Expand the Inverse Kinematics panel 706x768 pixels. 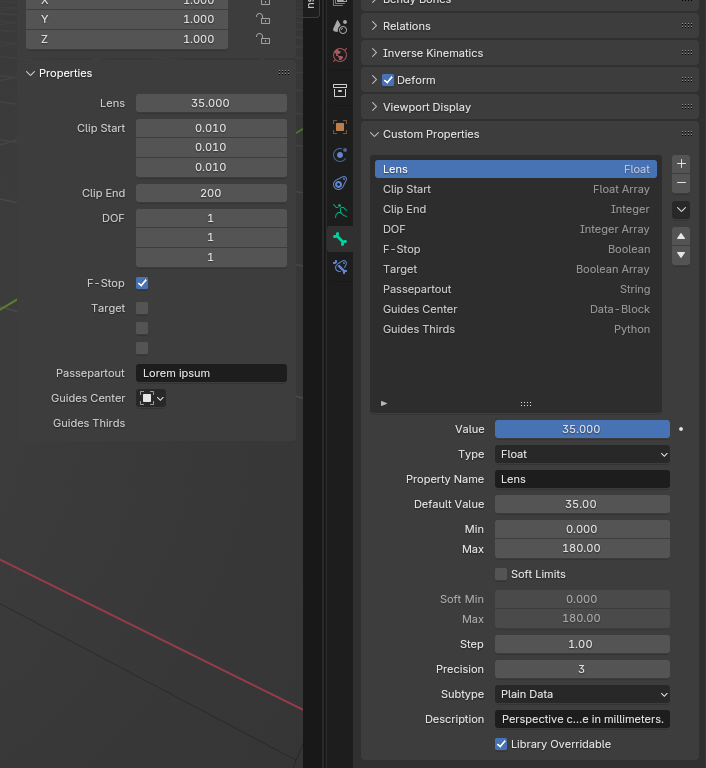click(x=374, y=53)
